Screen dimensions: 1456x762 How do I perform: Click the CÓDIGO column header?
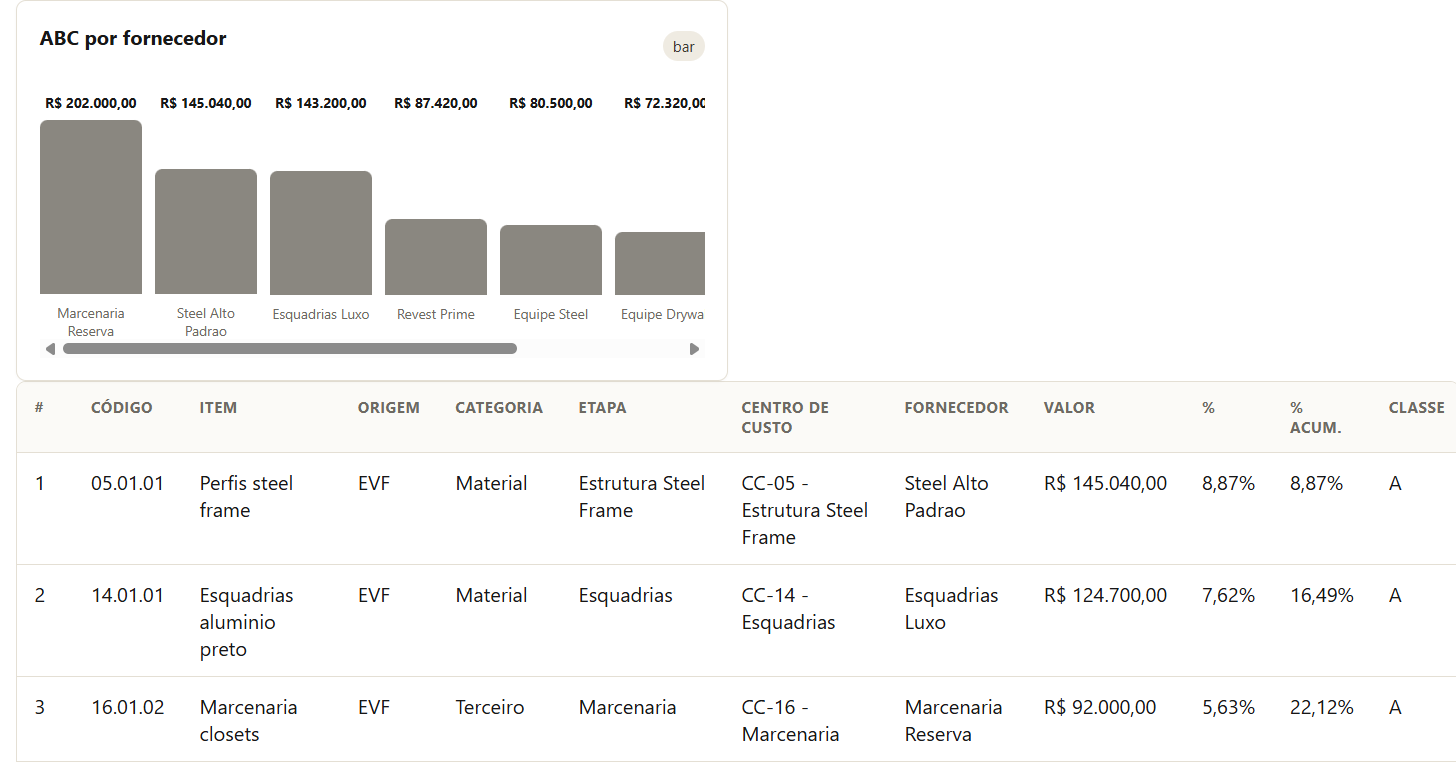coord(122,408)
